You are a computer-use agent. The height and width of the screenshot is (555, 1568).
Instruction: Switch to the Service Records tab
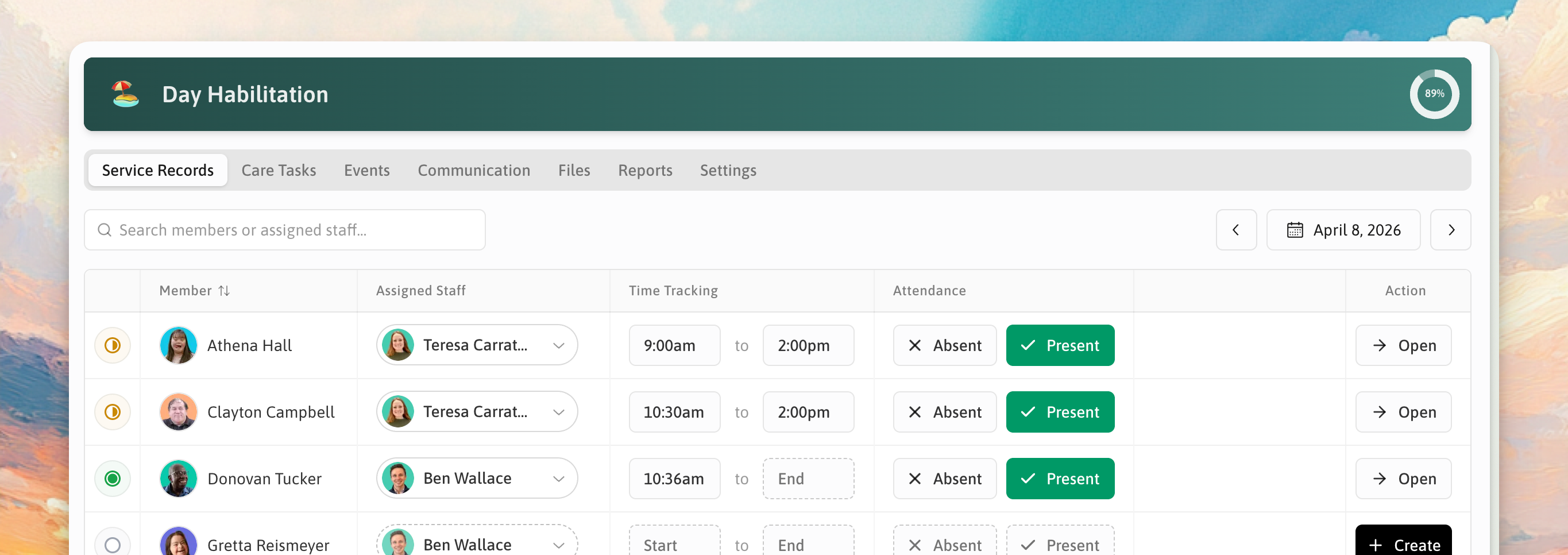tap(157, 171)
